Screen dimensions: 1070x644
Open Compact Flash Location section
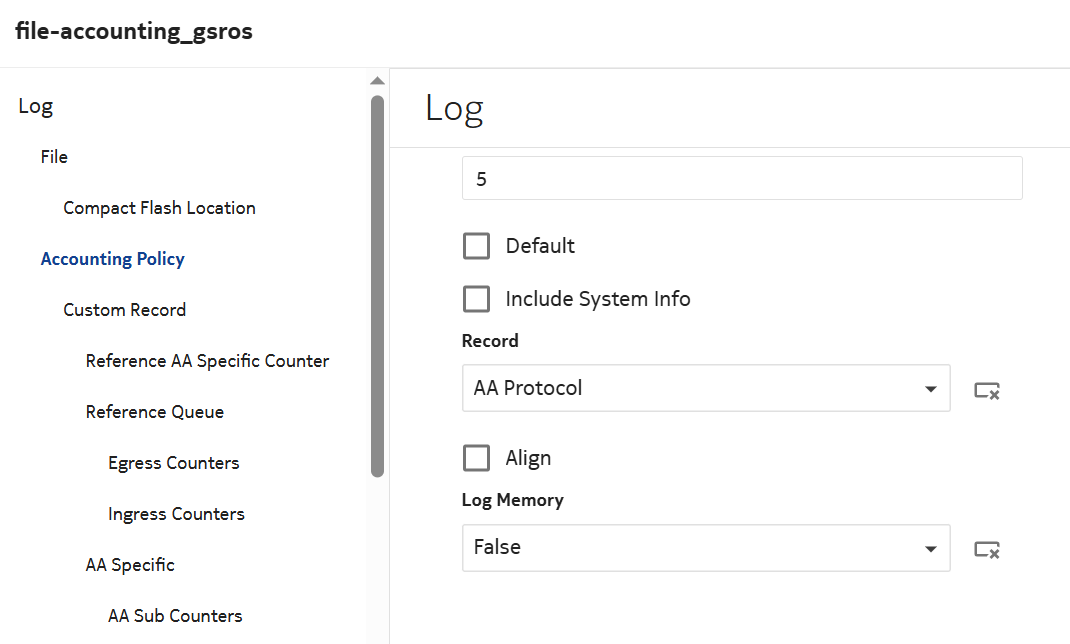pos(159,208)
